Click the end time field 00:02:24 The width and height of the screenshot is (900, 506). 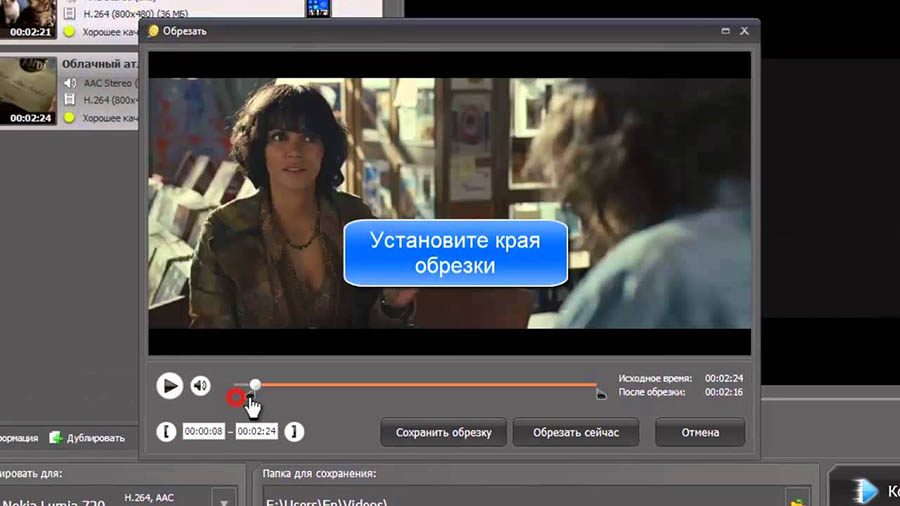click(x=256, y=432)
